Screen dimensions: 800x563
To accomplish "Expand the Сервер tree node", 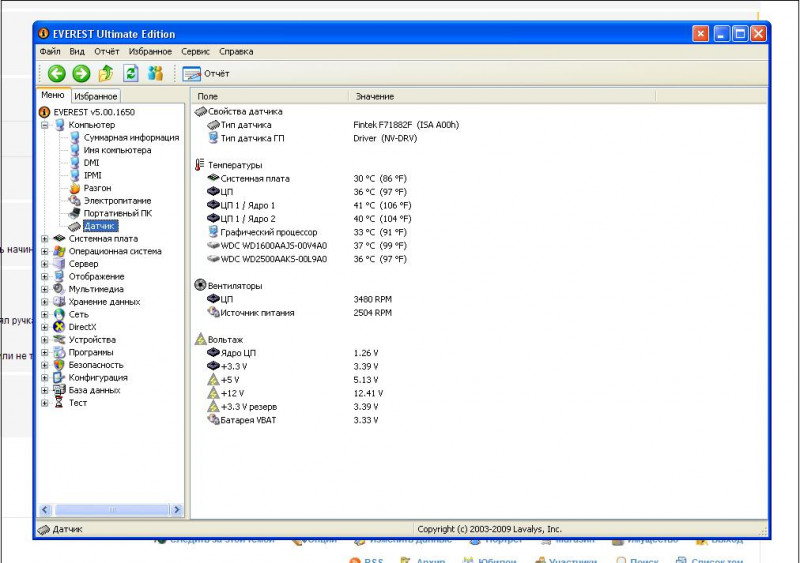I will [45, 264].
